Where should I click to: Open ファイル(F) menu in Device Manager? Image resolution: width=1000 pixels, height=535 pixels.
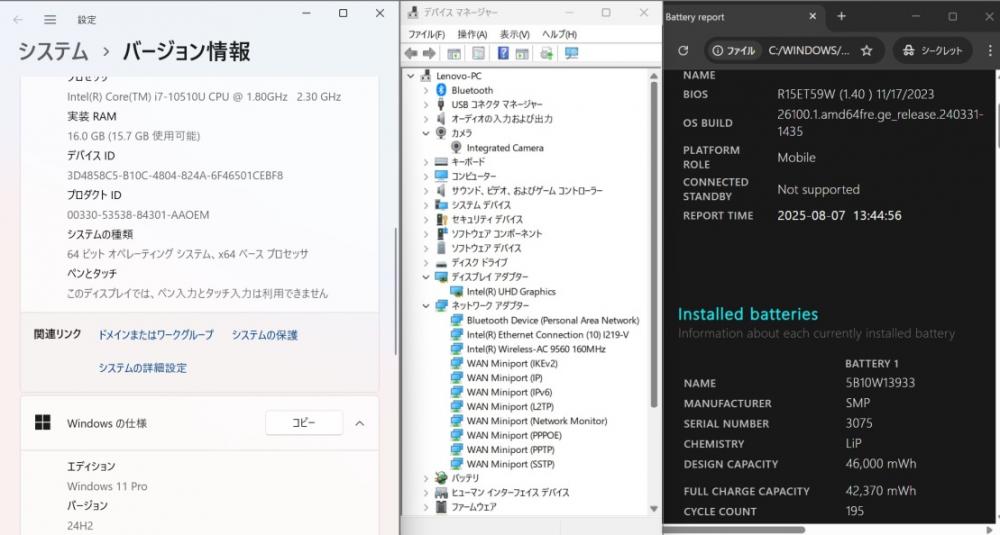427,34
